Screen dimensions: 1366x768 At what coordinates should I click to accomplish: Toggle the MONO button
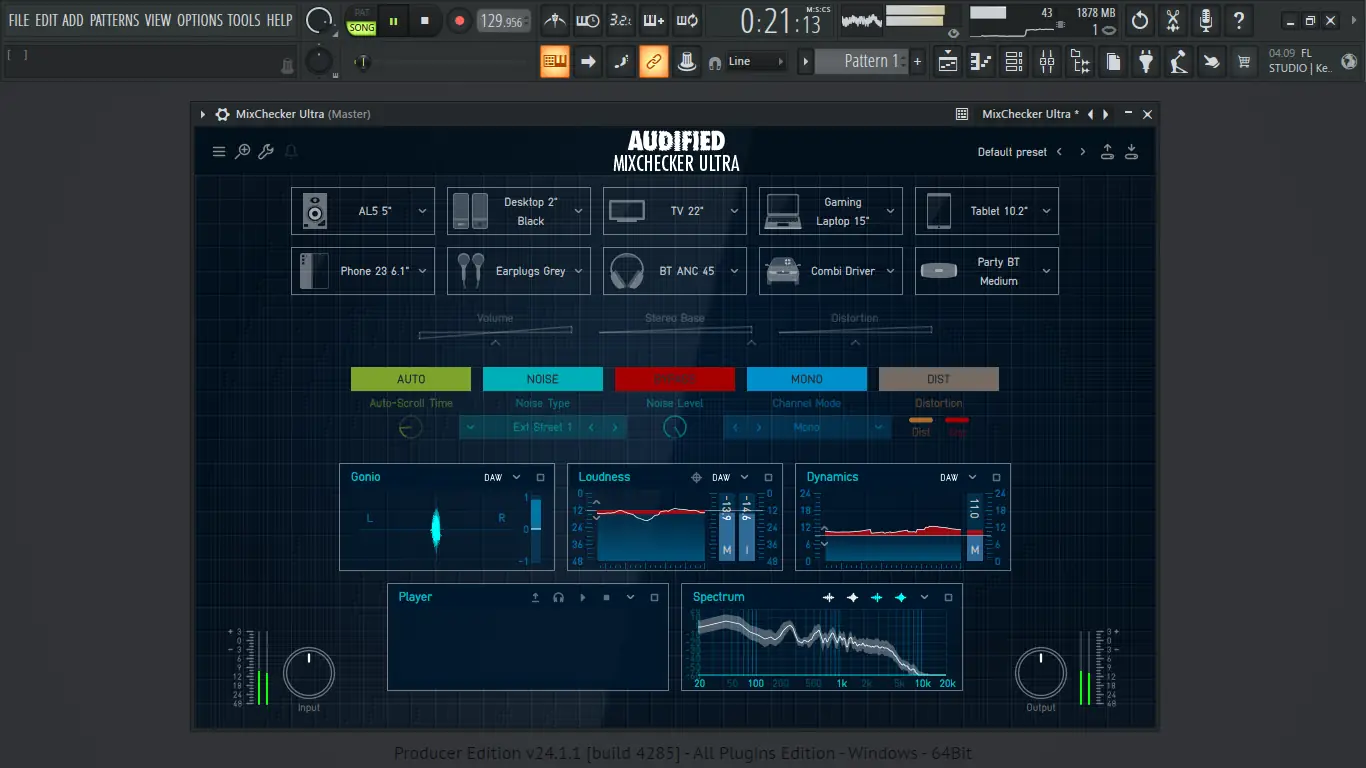(x=807, y=379)
